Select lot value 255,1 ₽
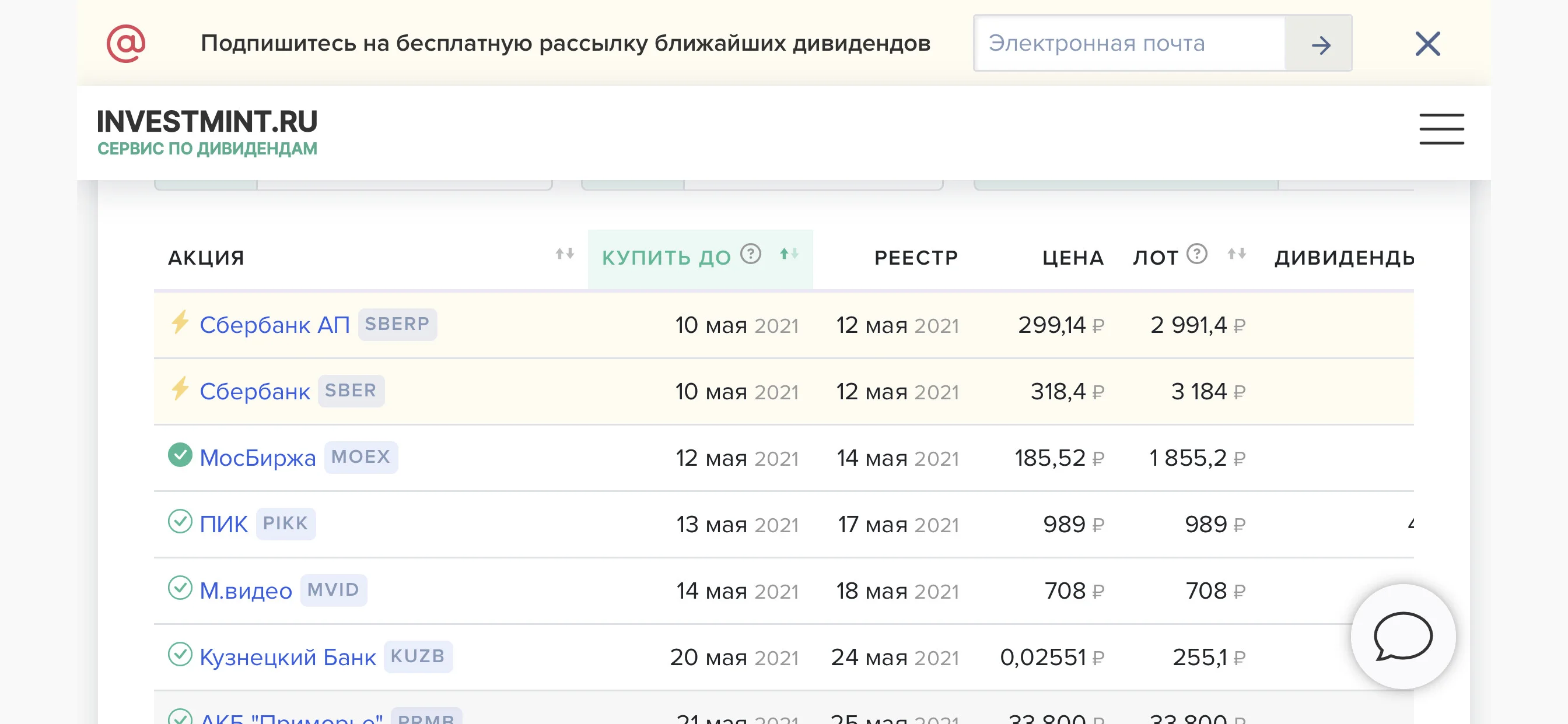Image resolution: width=1568 pixels, height=724 pixels. point(1209,657)
